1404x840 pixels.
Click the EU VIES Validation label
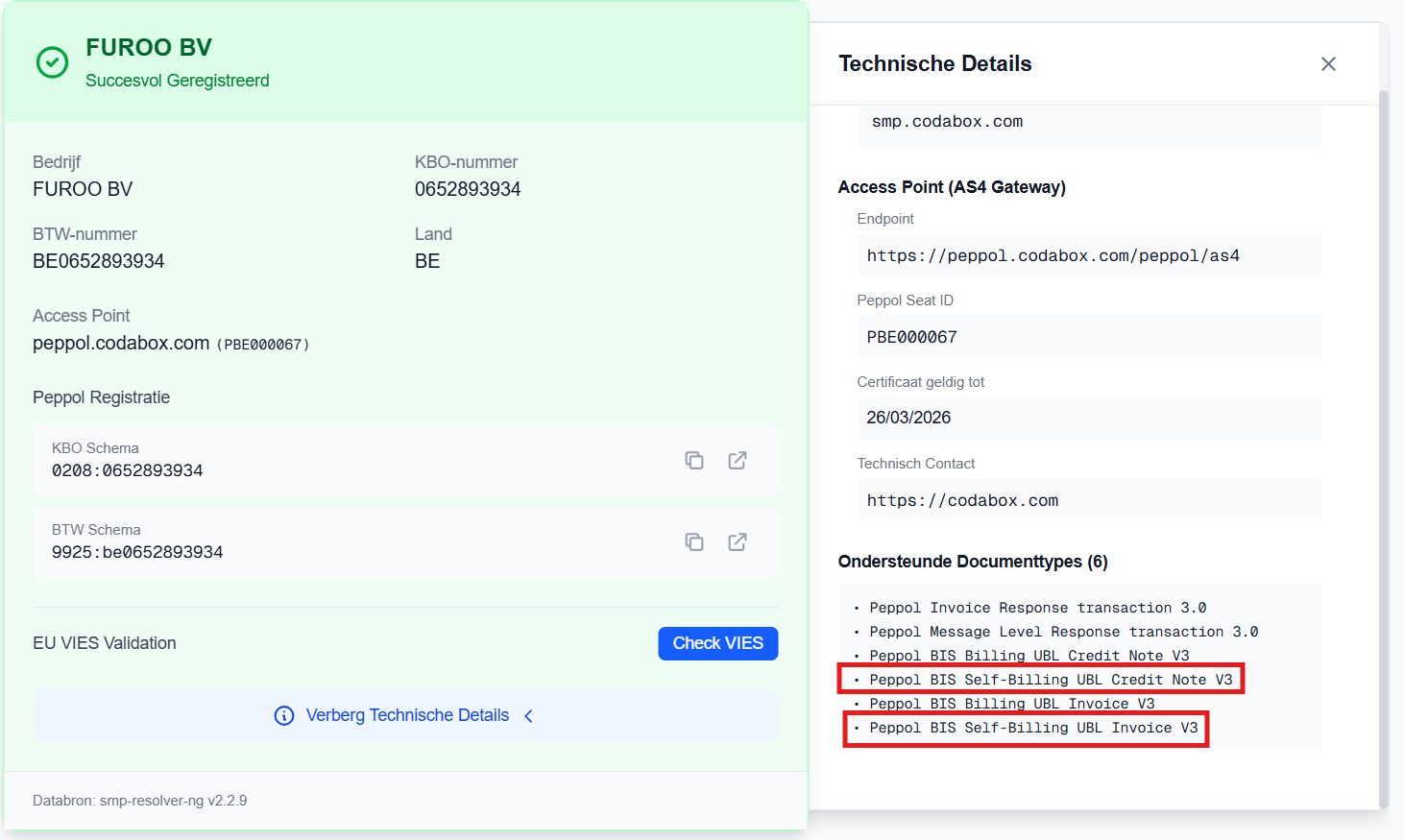click(x=105, y=643)
